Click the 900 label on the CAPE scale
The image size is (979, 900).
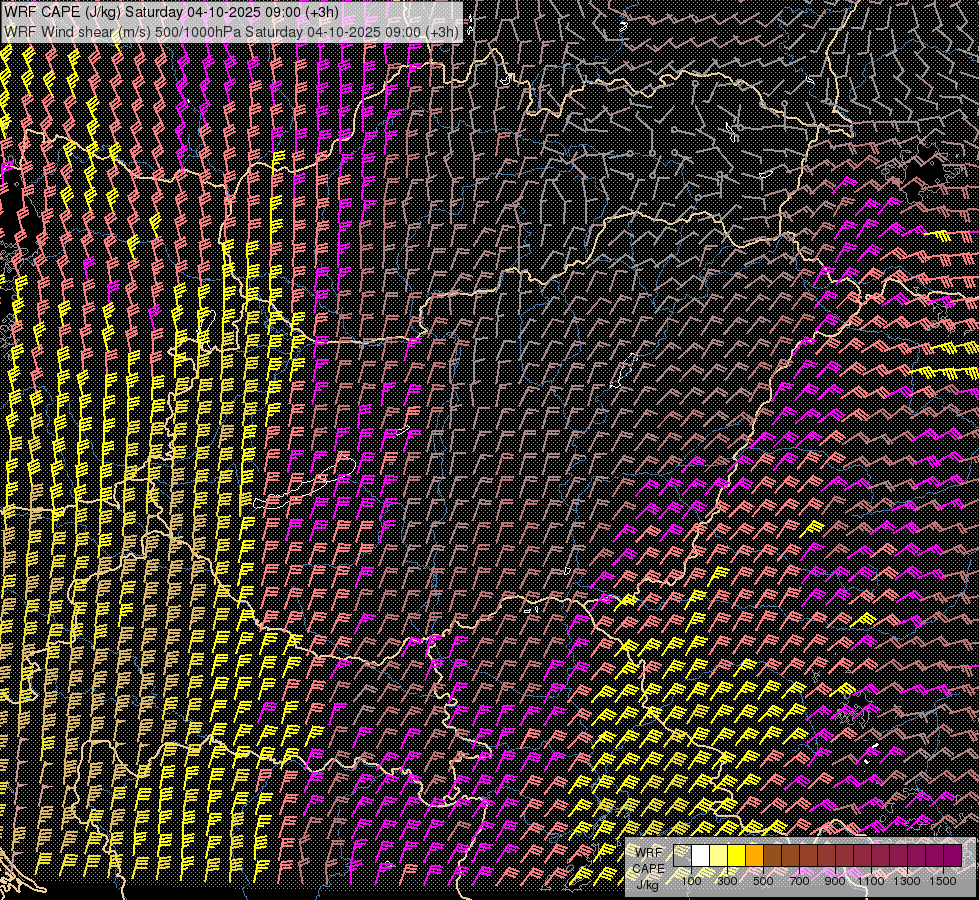[x=835, y=881]
